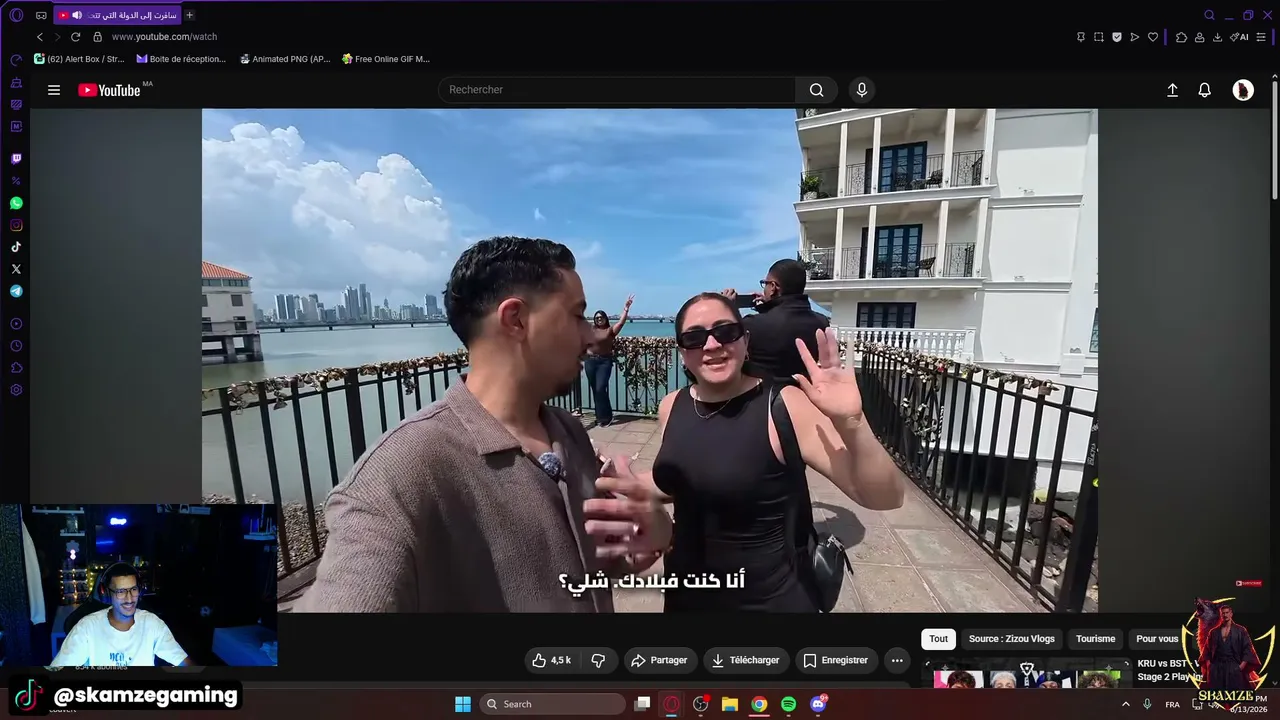Click the Télécharger download button
Screen dimensions: 1280x720
pyautogui.click(x=745, y=660)
